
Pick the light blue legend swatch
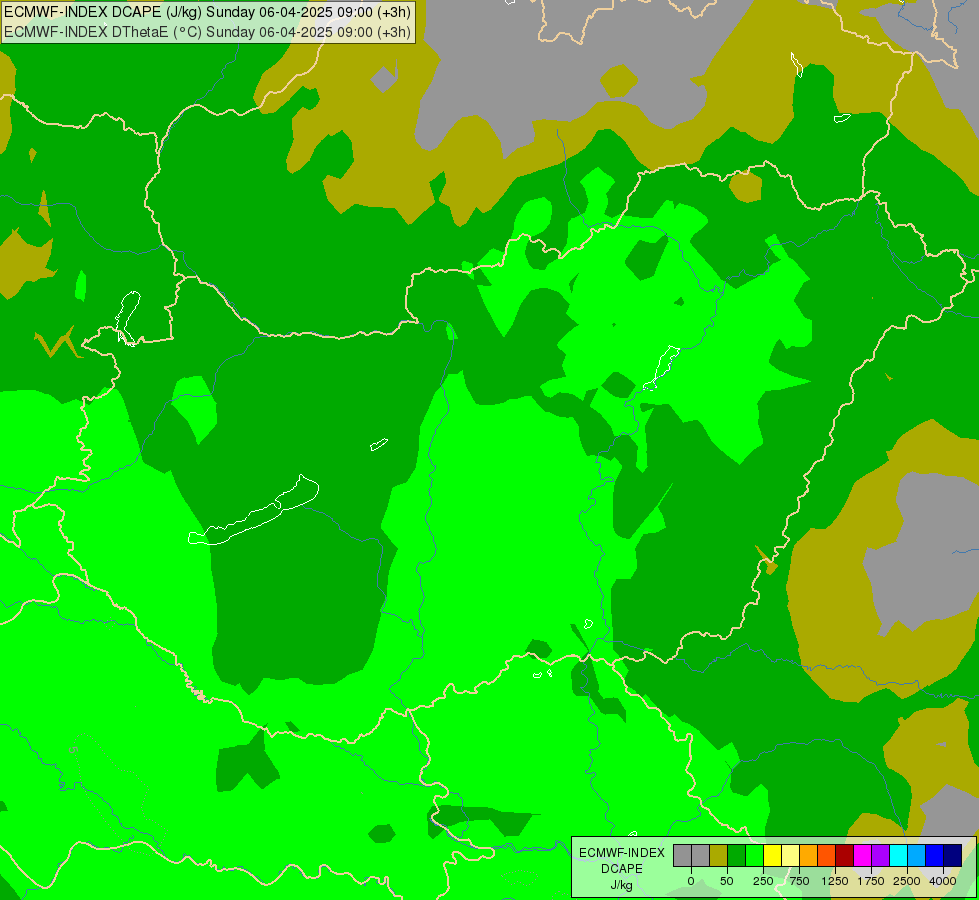click(917, 856)
